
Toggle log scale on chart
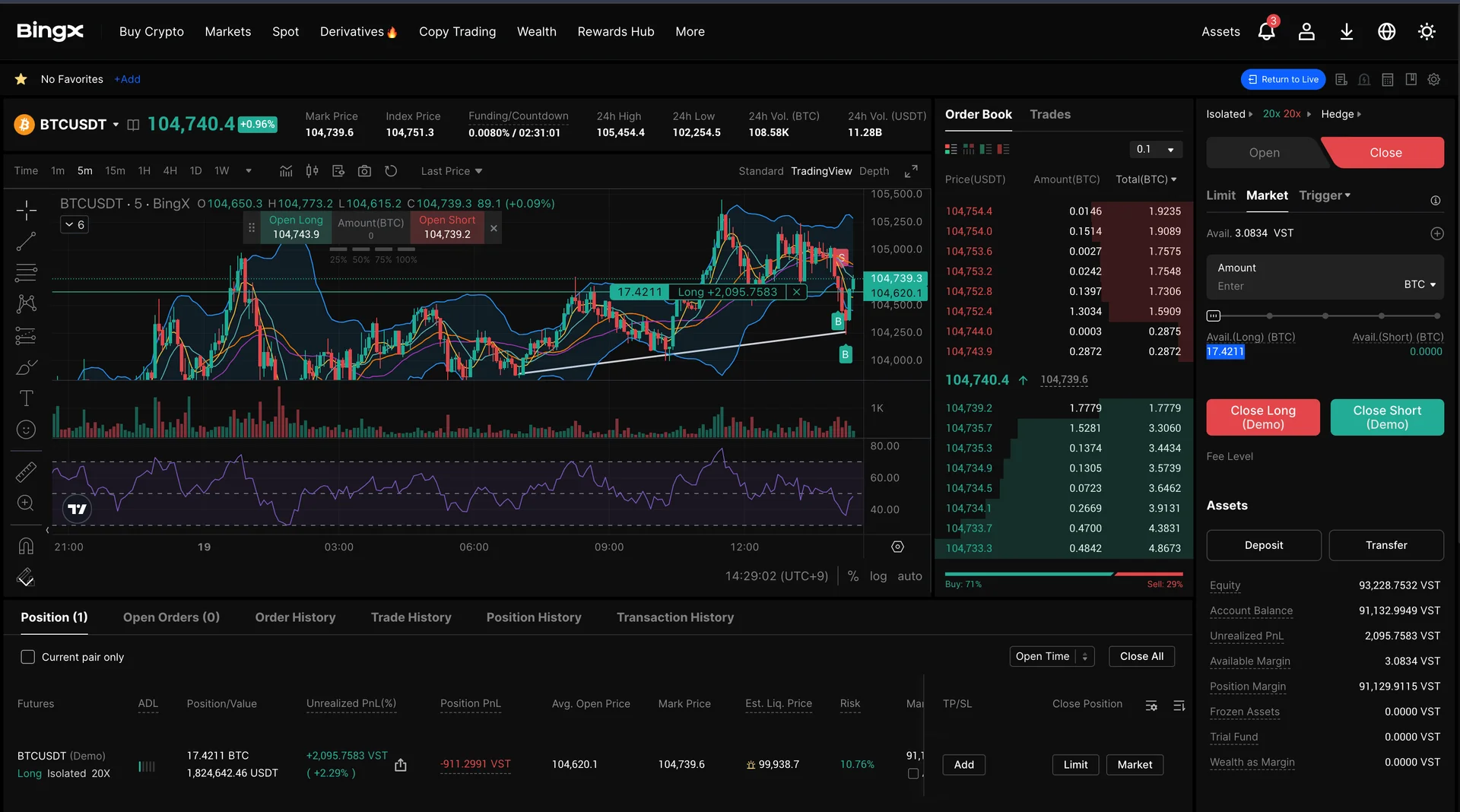click(878, 576)
